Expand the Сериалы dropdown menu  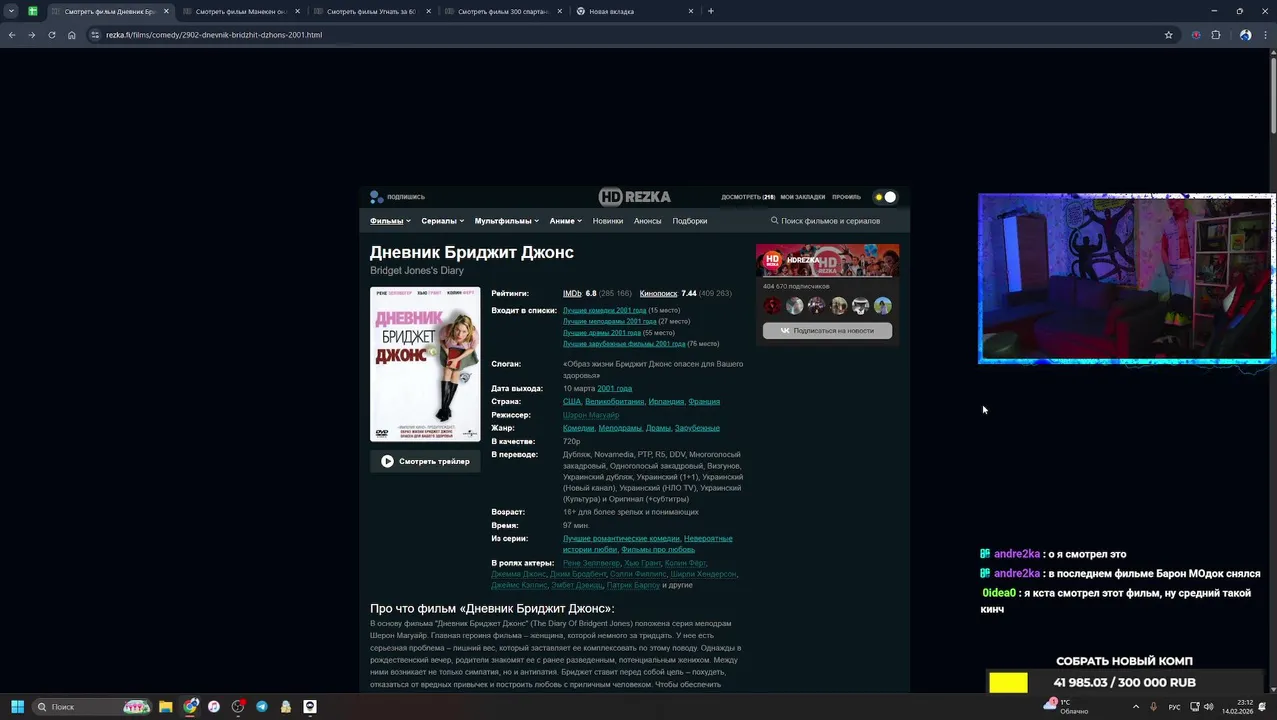443,221
